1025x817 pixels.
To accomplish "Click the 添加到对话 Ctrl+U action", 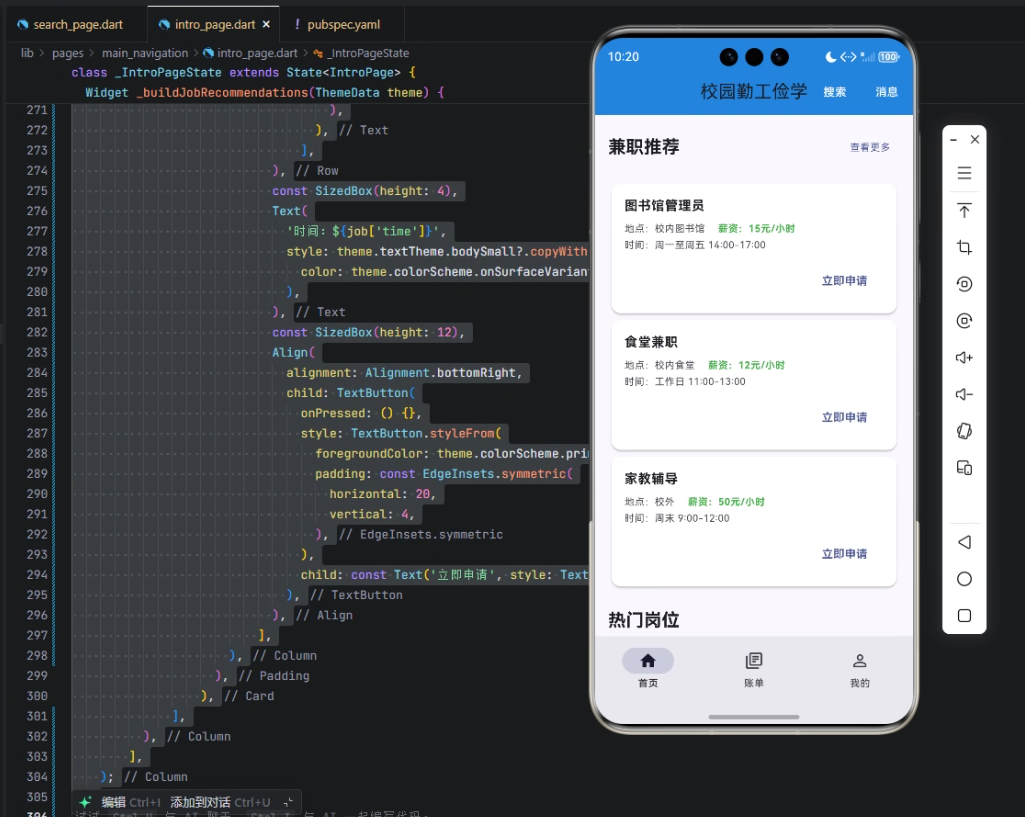I will point(220,802).
